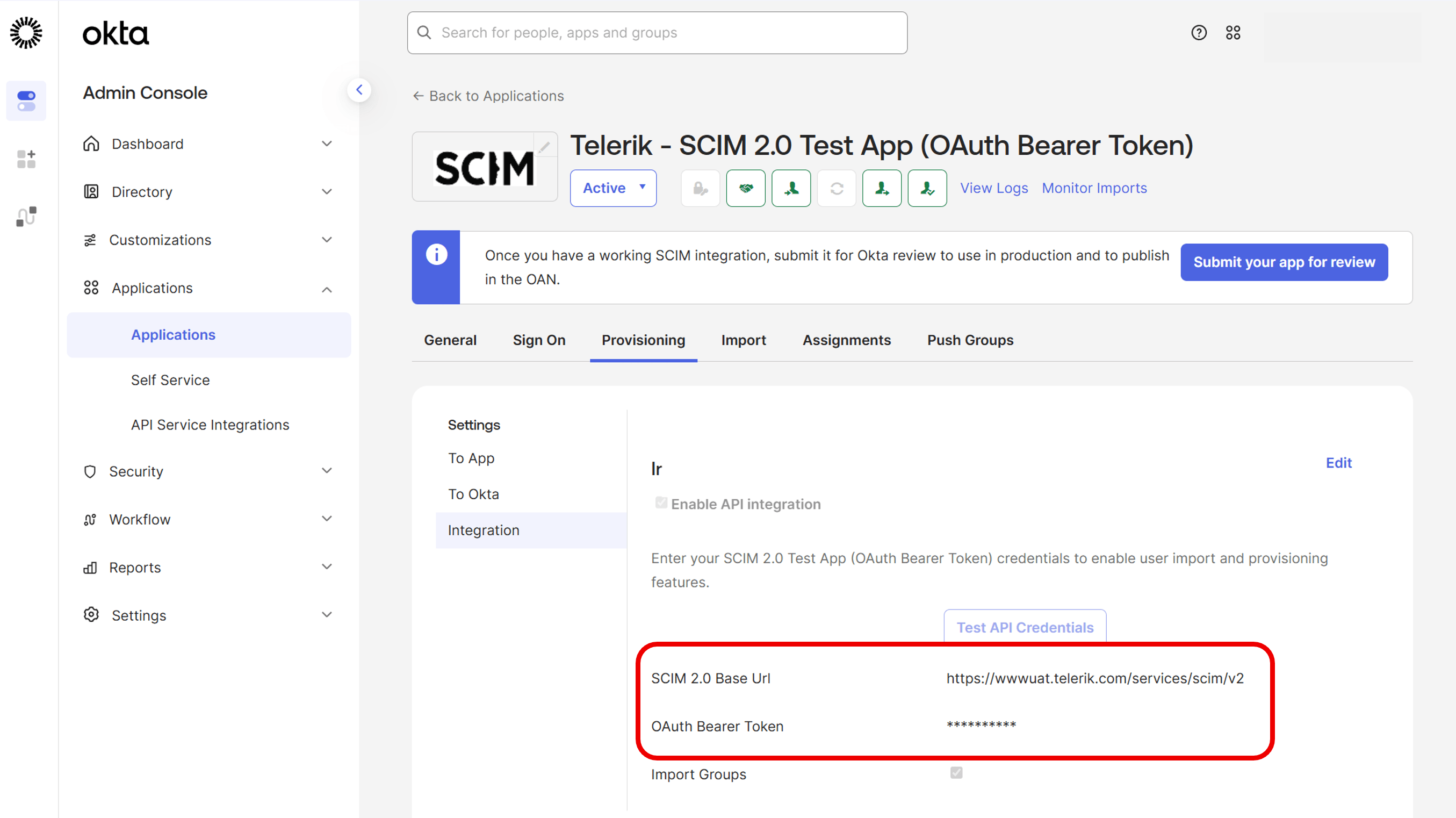Image resolution: width=1456 pixels, height=818 pixels.
Task: Open the Monitor Imports link
Action: coord(1094,188)
